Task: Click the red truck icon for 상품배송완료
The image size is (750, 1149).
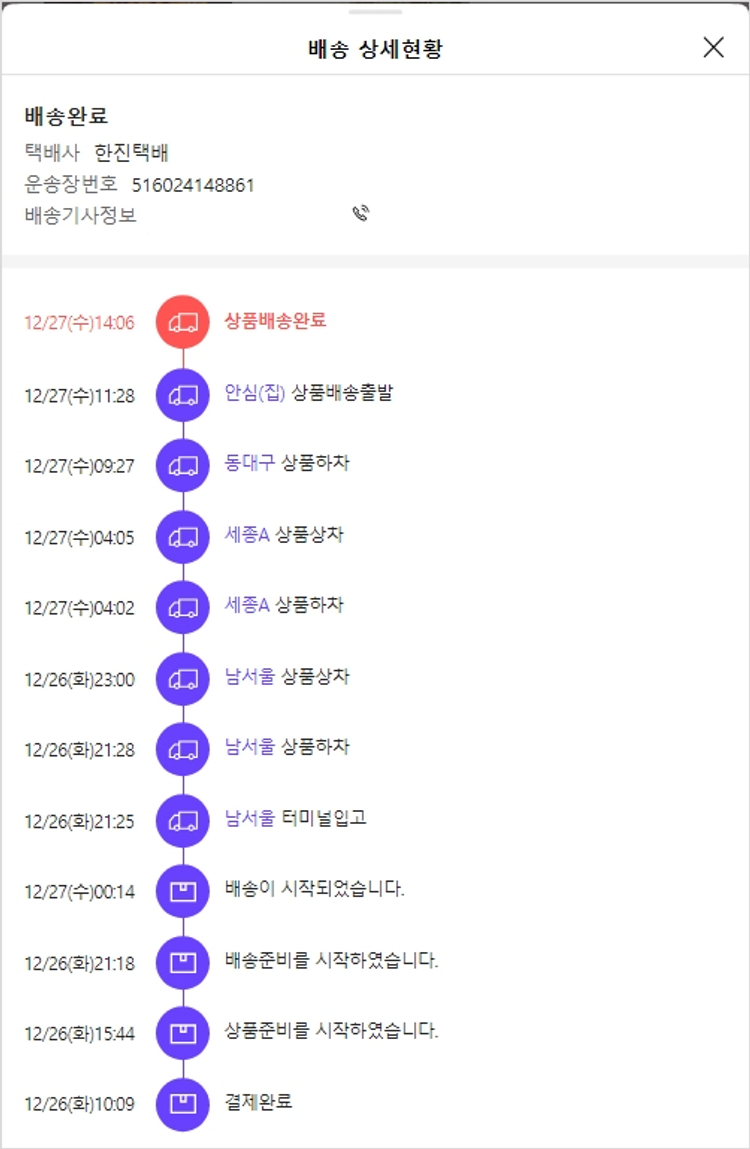Action: [183, 322]
